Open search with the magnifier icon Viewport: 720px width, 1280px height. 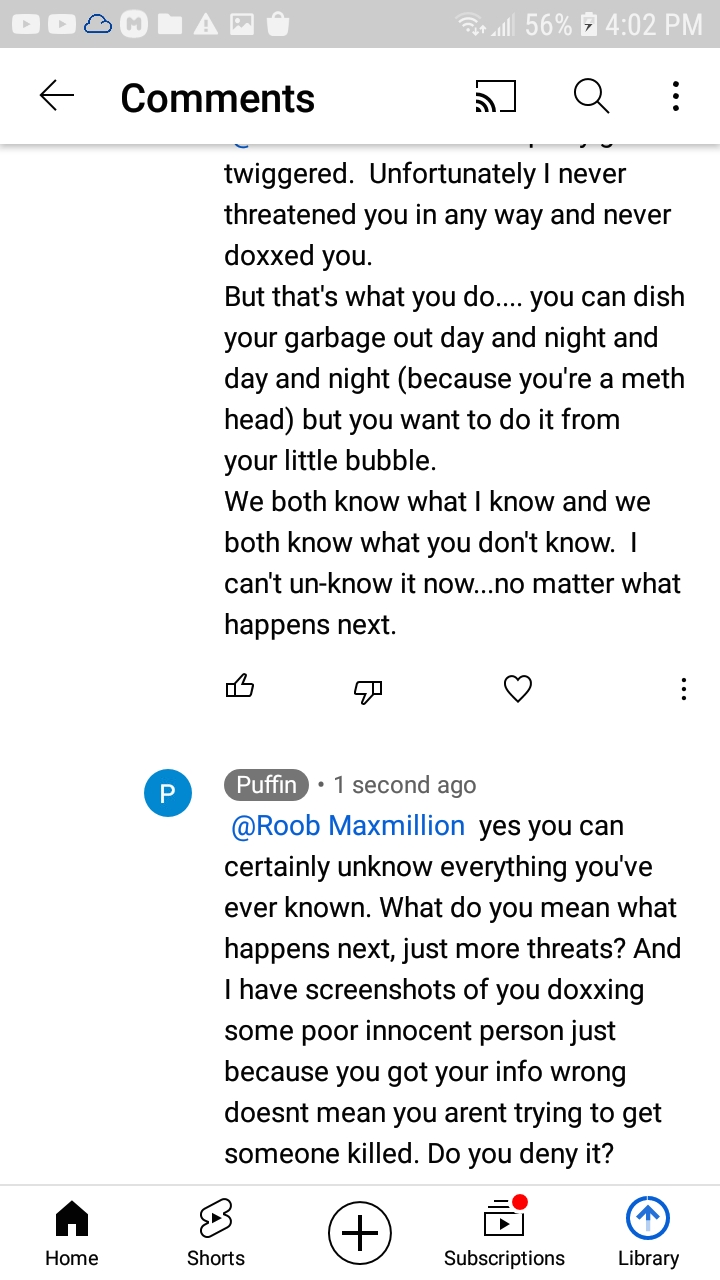click(x=591, y=97)
